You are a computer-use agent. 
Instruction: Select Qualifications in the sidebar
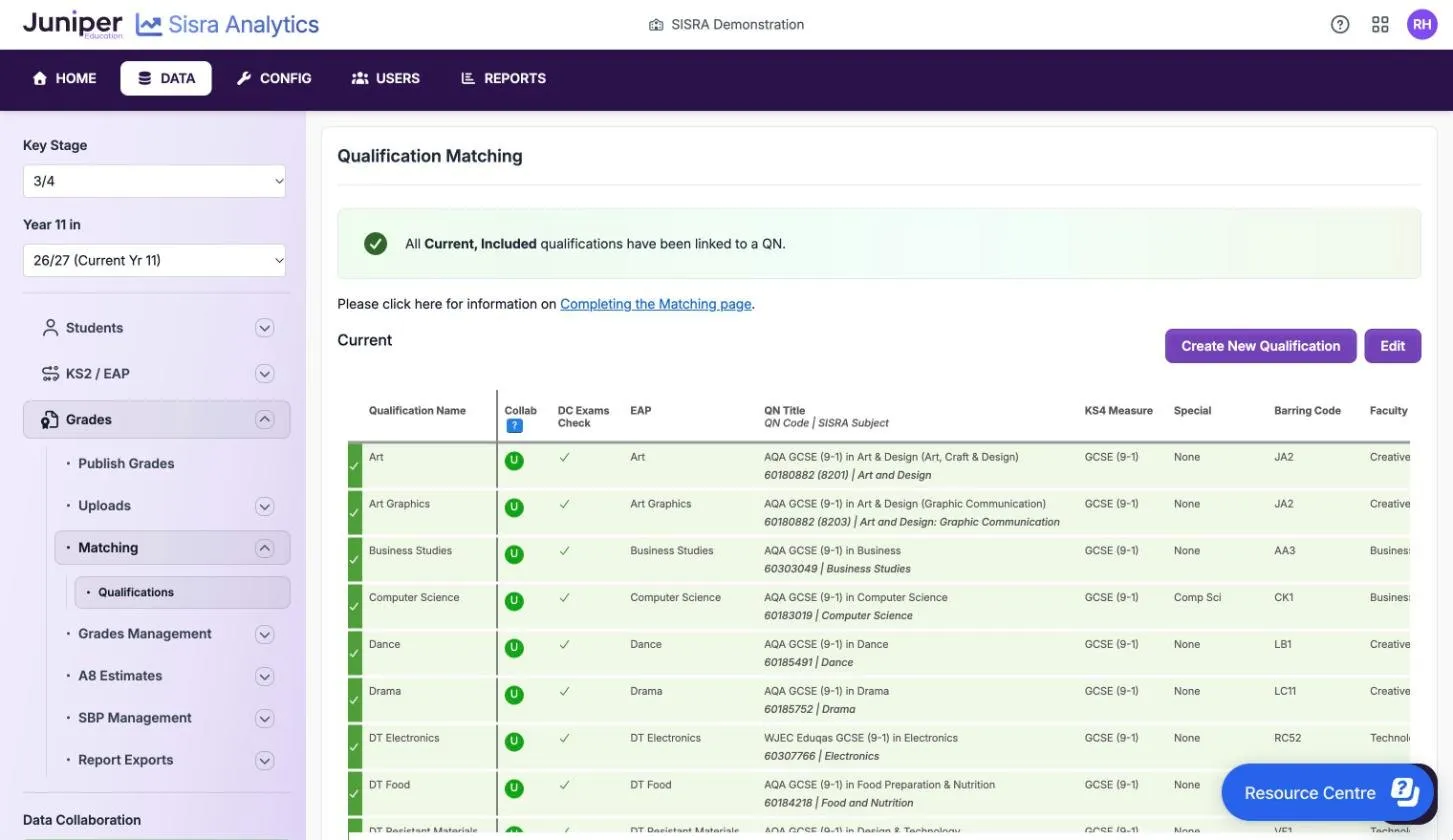pos(182,592)
